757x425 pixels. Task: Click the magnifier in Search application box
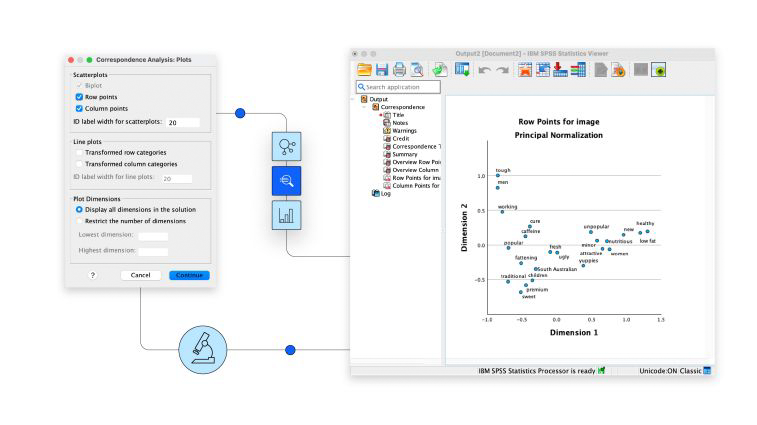pos(361,87)
